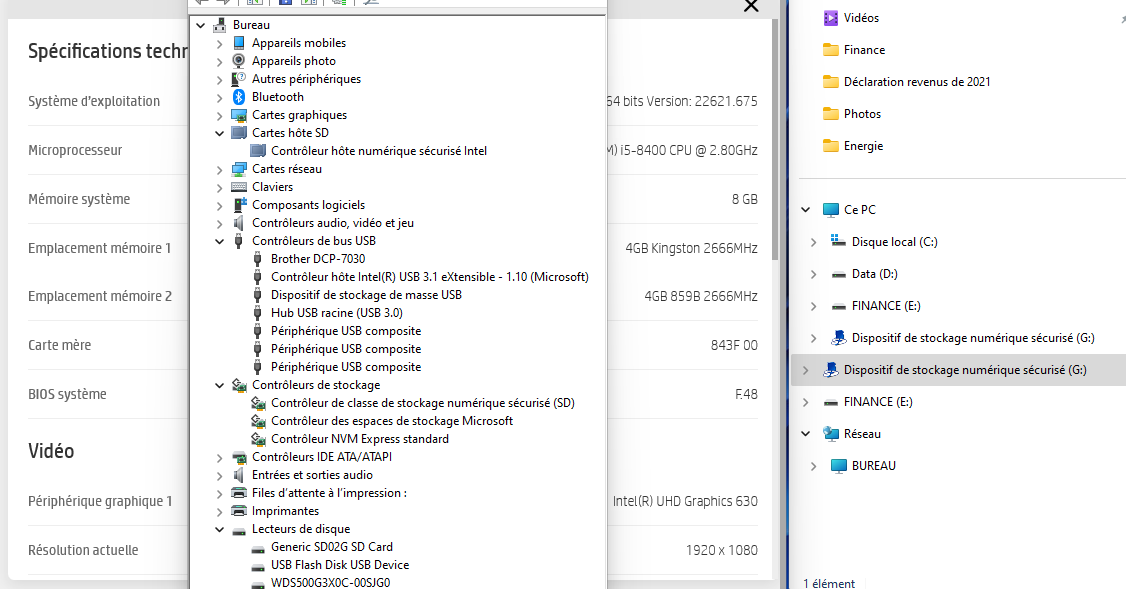Click the Disque local (C:) drive icon

coord(838,241)
